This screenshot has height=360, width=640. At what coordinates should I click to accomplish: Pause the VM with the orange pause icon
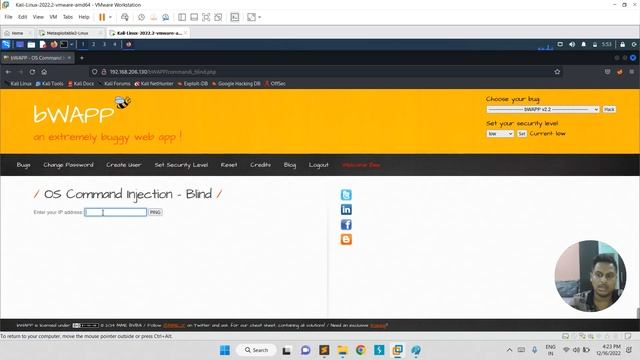102,17
